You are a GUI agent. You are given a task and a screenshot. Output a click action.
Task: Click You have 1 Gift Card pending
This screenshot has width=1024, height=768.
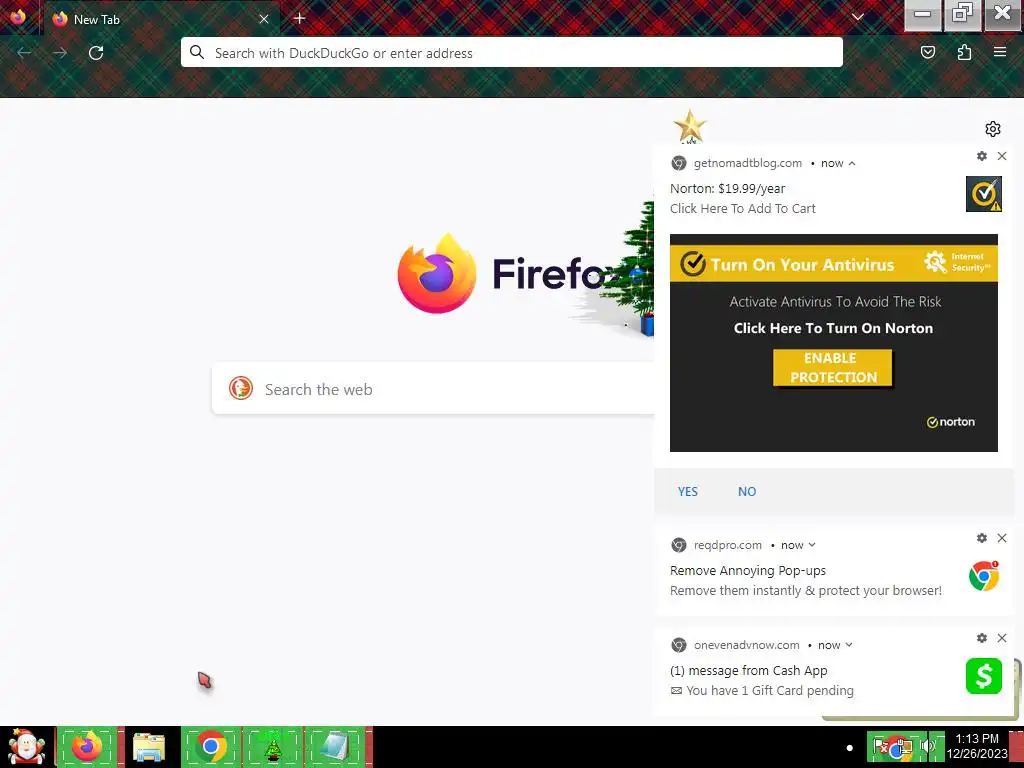[769, 690]
